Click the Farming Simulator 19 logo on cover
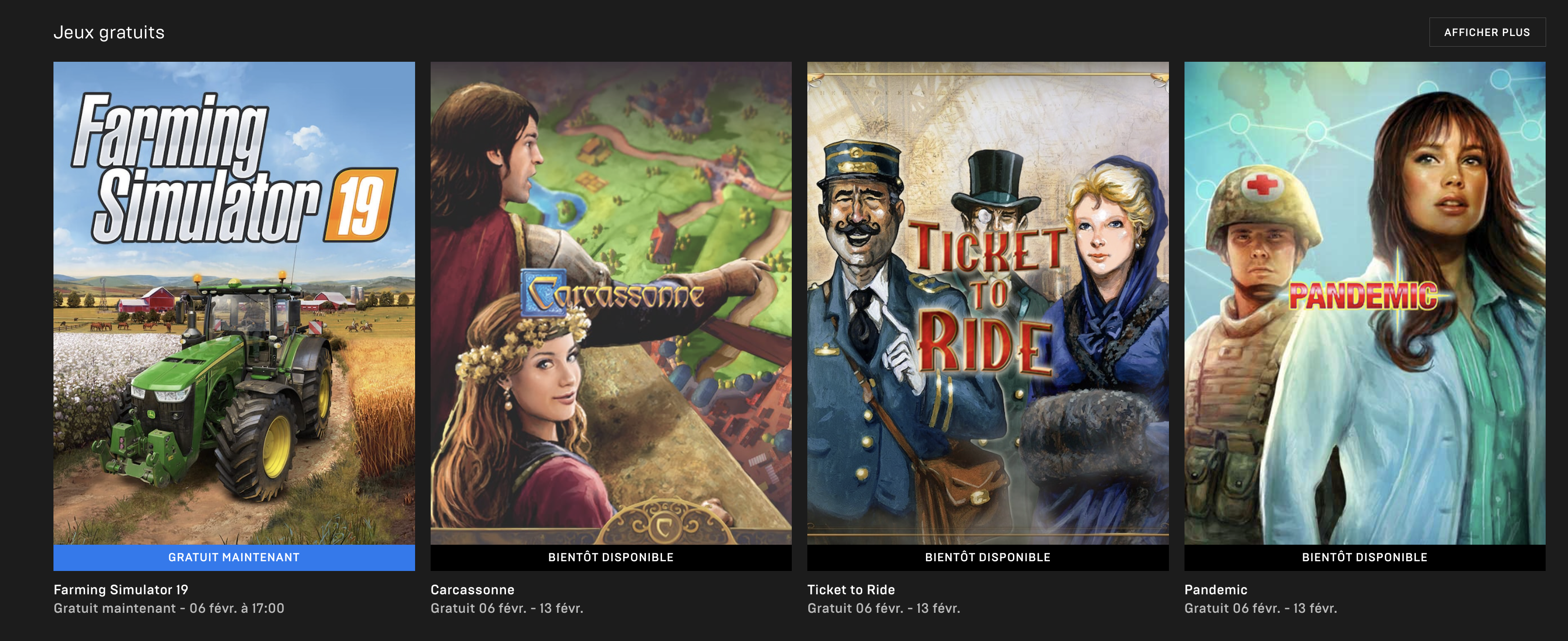 click(234, 169)
